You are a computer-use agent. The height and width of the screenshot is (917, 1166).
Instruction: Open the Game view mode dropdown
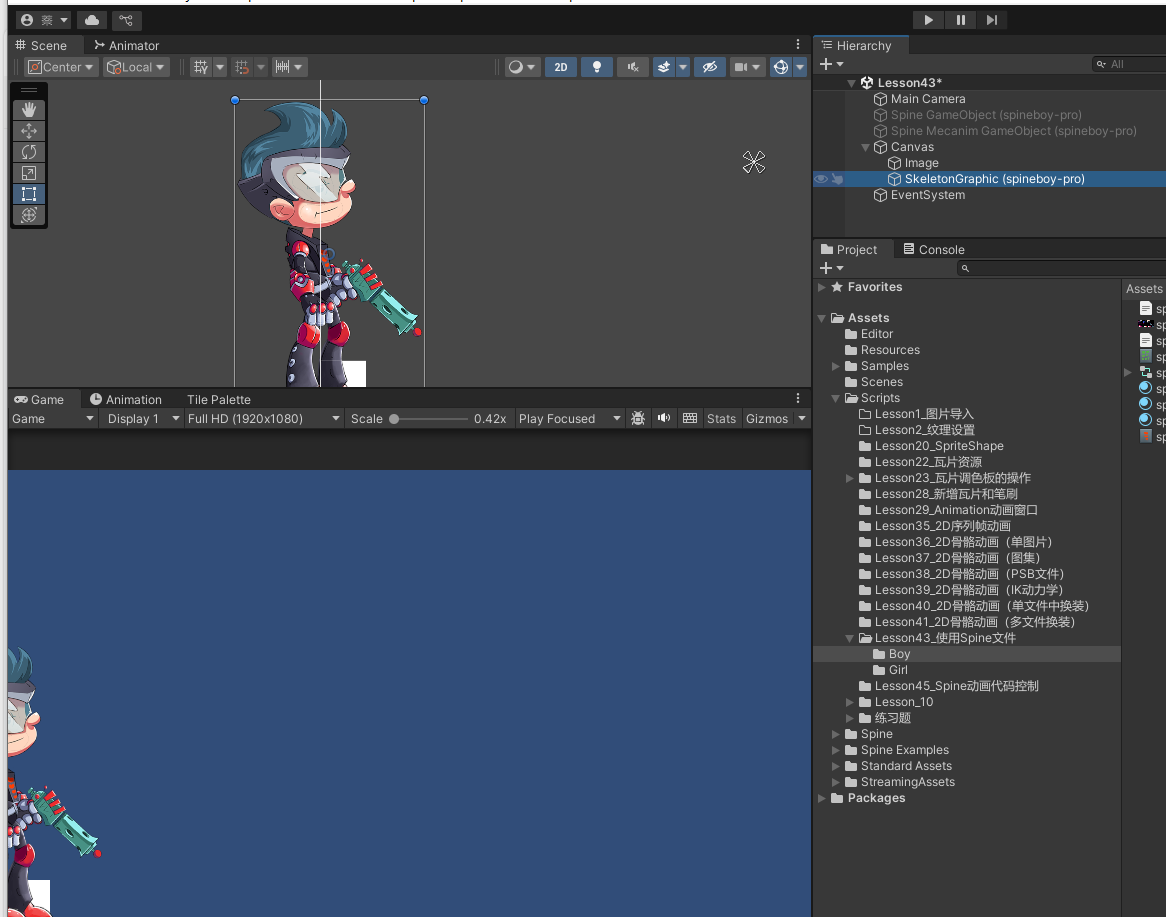tap(53, 419)
